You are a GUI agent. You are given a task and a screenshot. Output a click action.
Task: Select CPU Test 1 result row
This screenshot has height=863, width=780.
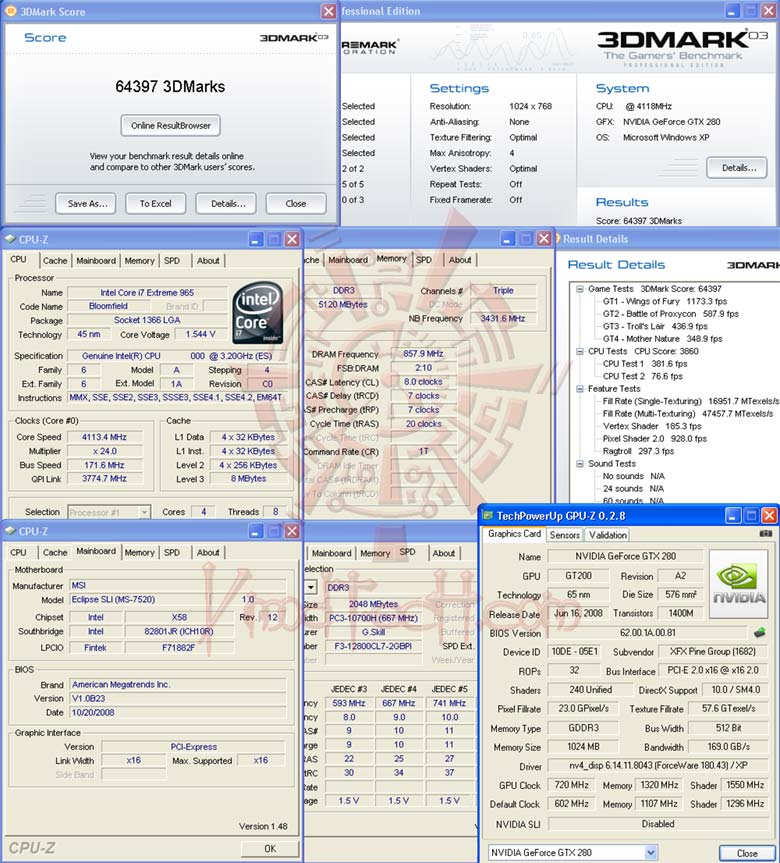click(x=645, y=364)
